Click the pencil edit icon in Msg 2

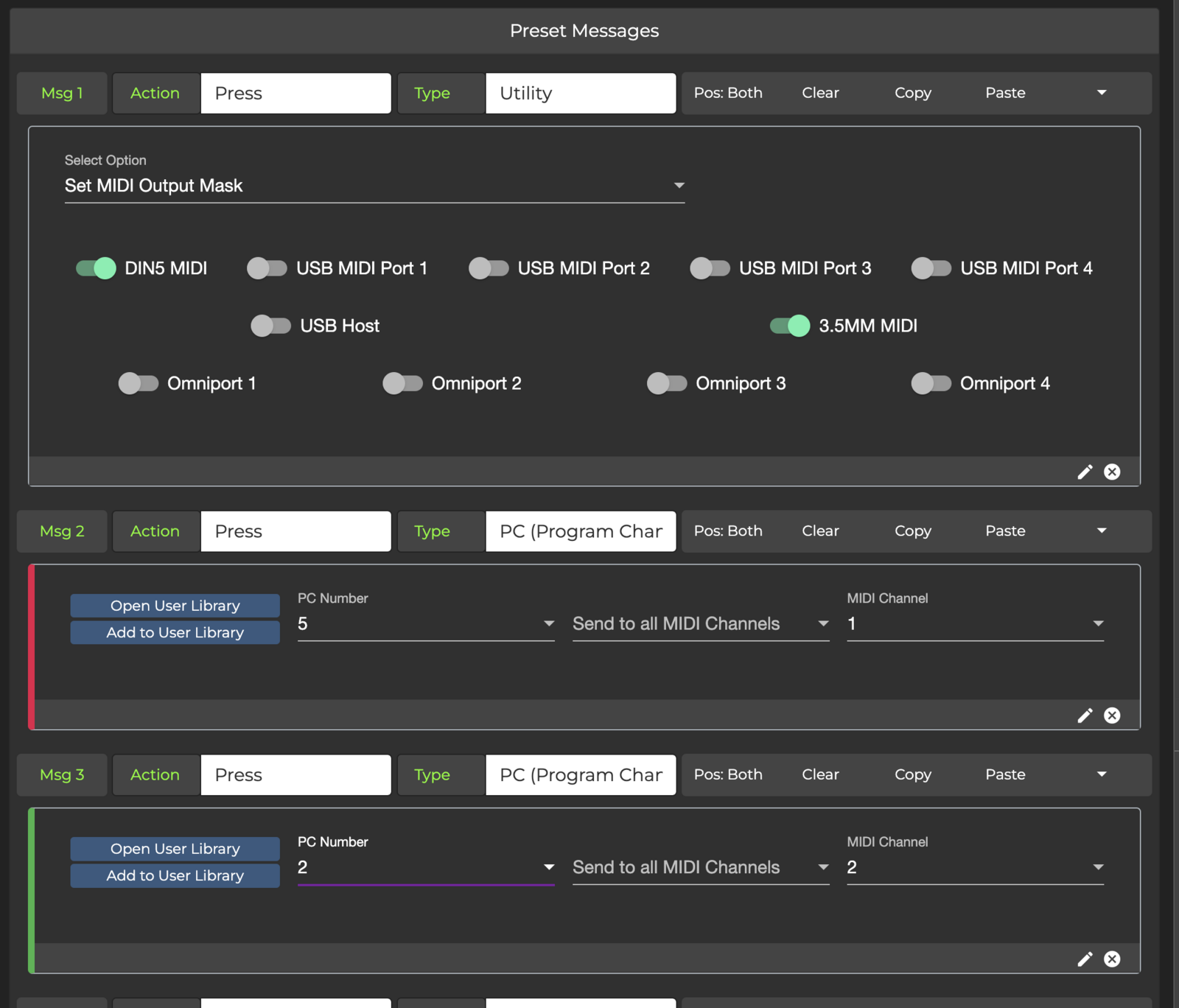(x=1085, y=715)
